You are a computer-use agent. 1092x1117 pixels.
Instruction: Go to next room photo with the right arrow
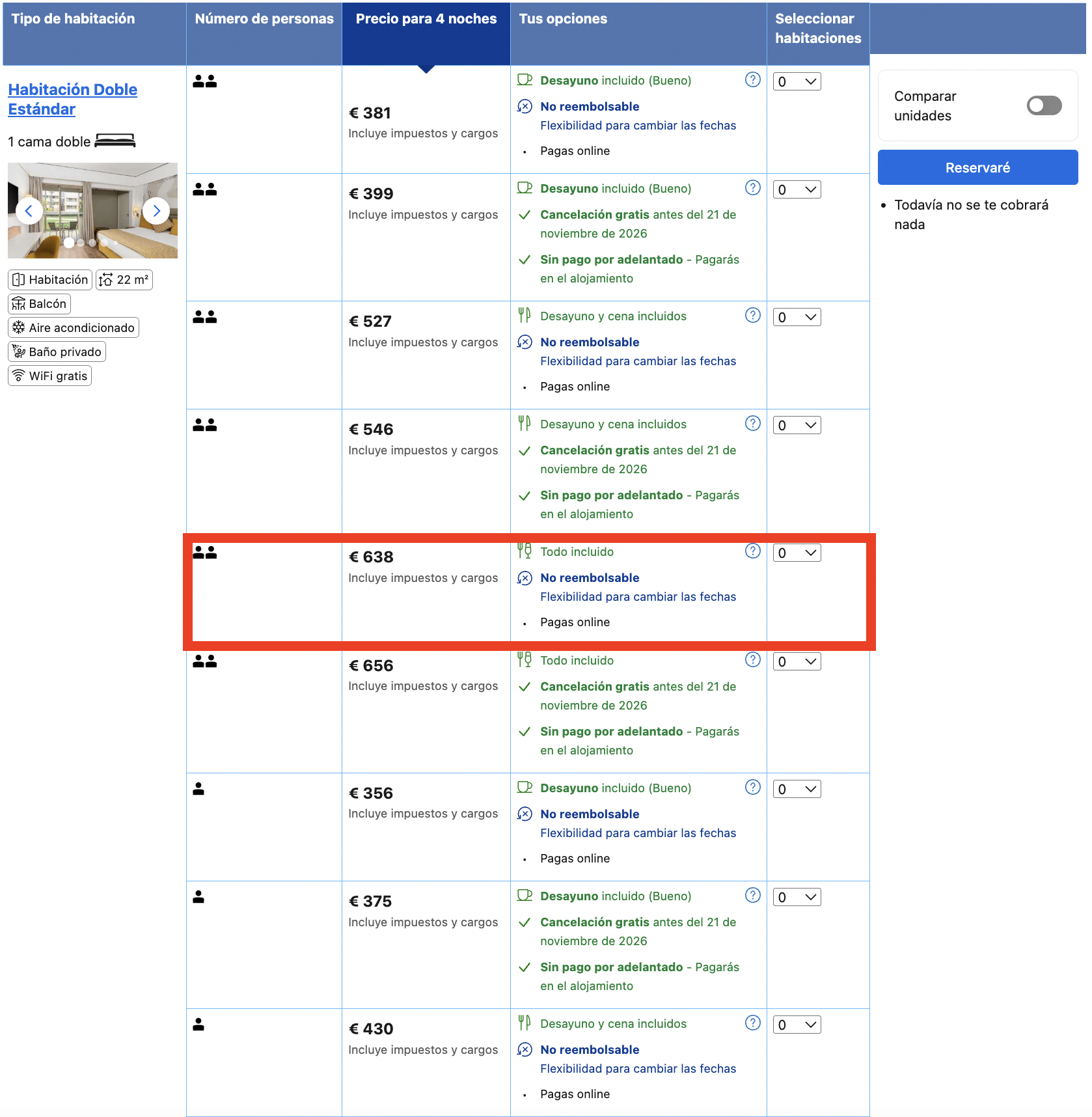[156, 211]
